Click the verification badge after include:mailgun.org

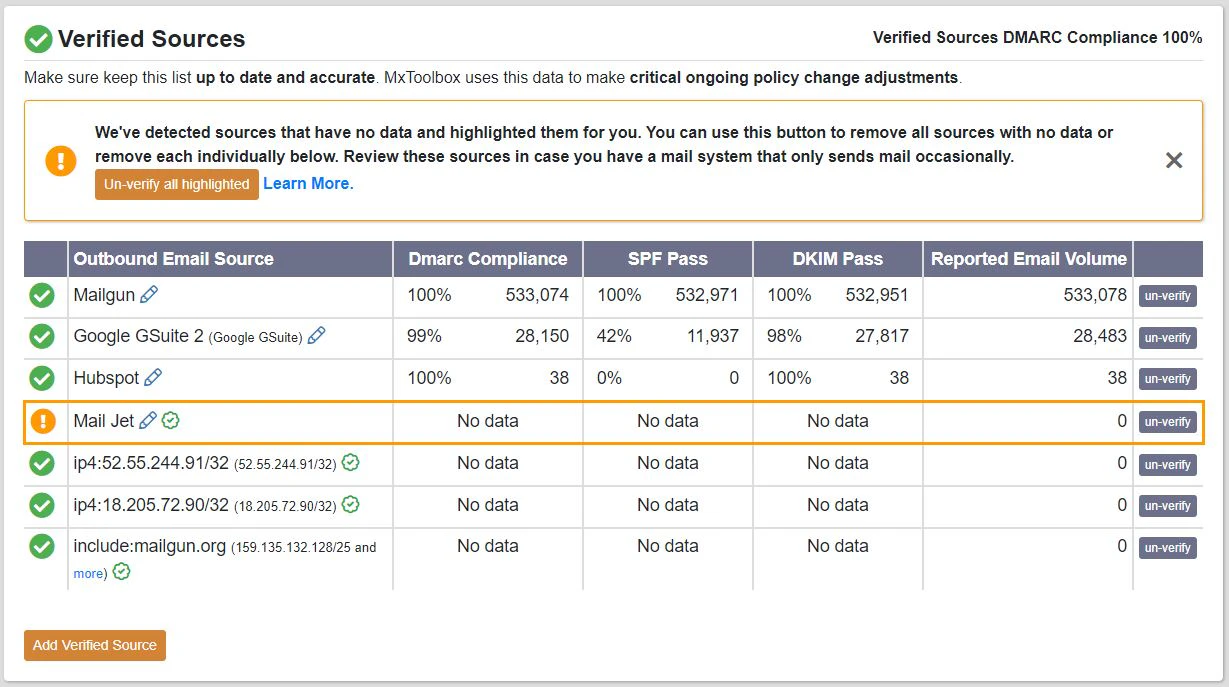pyautogui.click(x=122, y=572)
